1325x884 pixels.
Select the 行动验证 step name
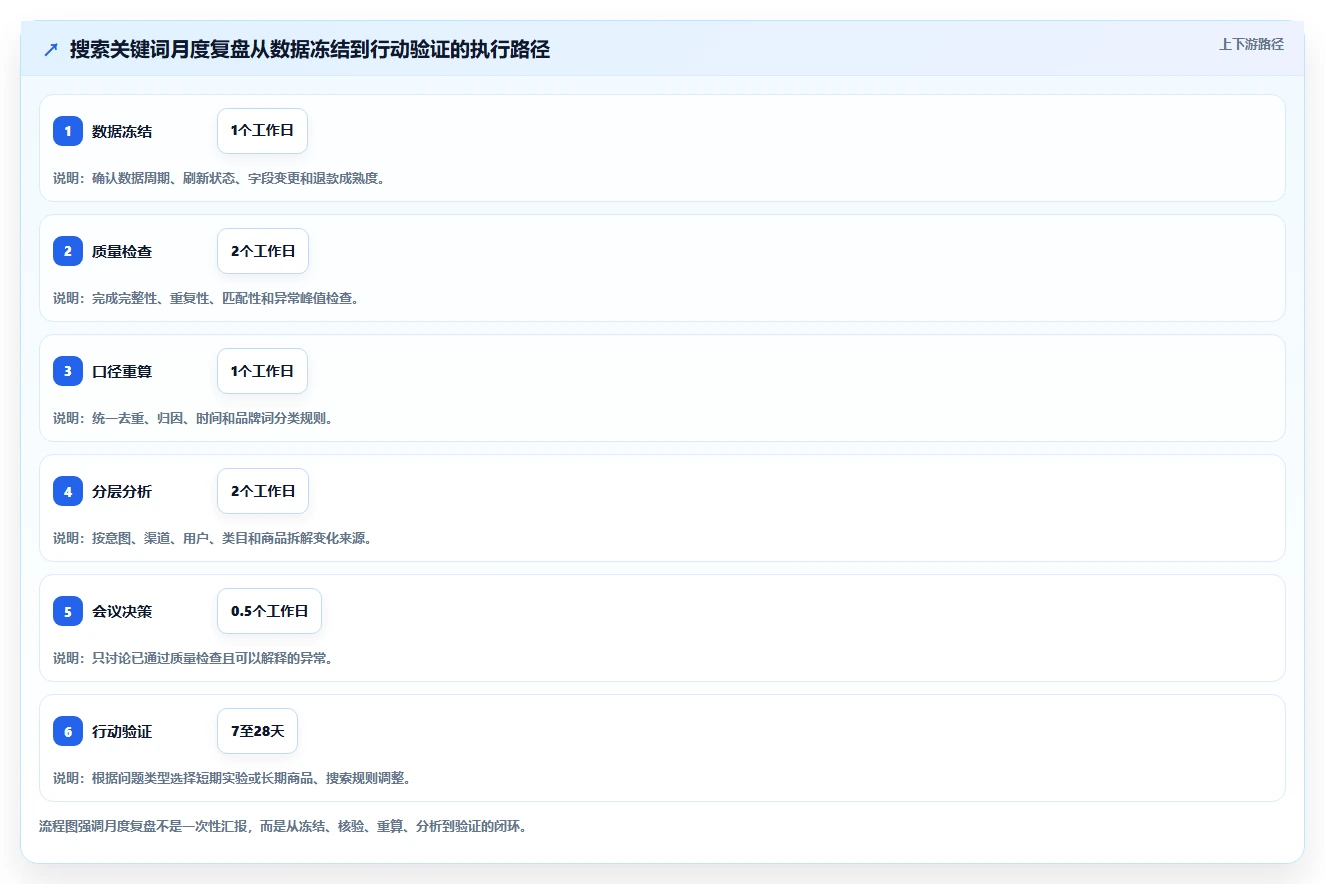pos(122,731)
